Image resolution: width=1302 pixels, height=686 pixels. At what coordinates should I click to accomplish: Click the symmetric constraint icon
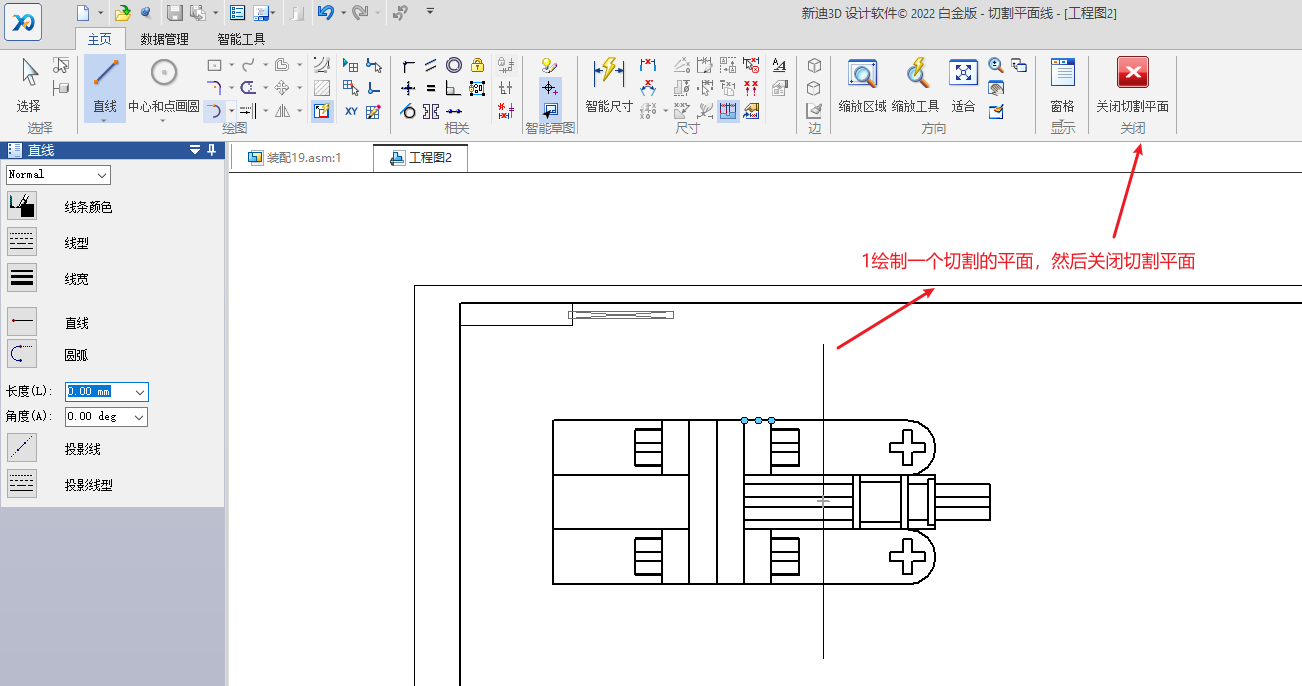point(431,111)
